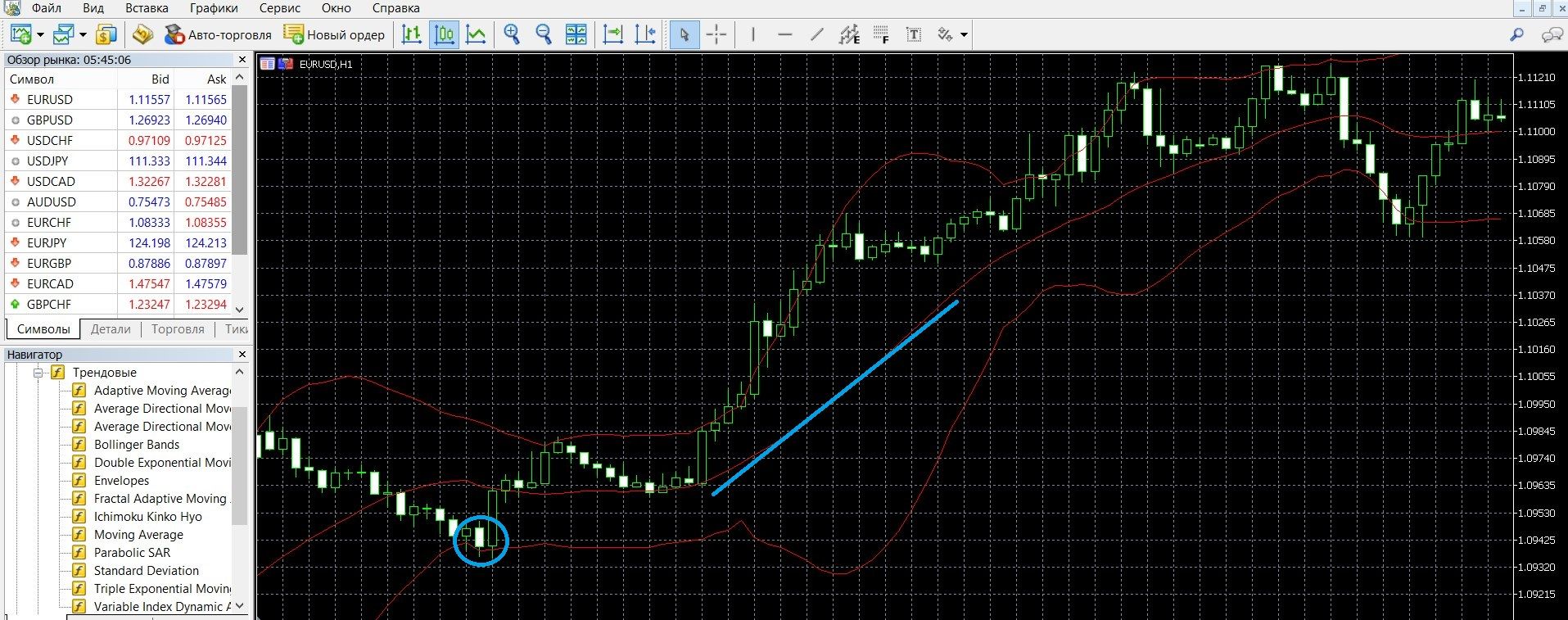The width and height of the screenshot is (1568, 620).
Task: Expand the profiles dropdown arrow
Action: point(83,35)
